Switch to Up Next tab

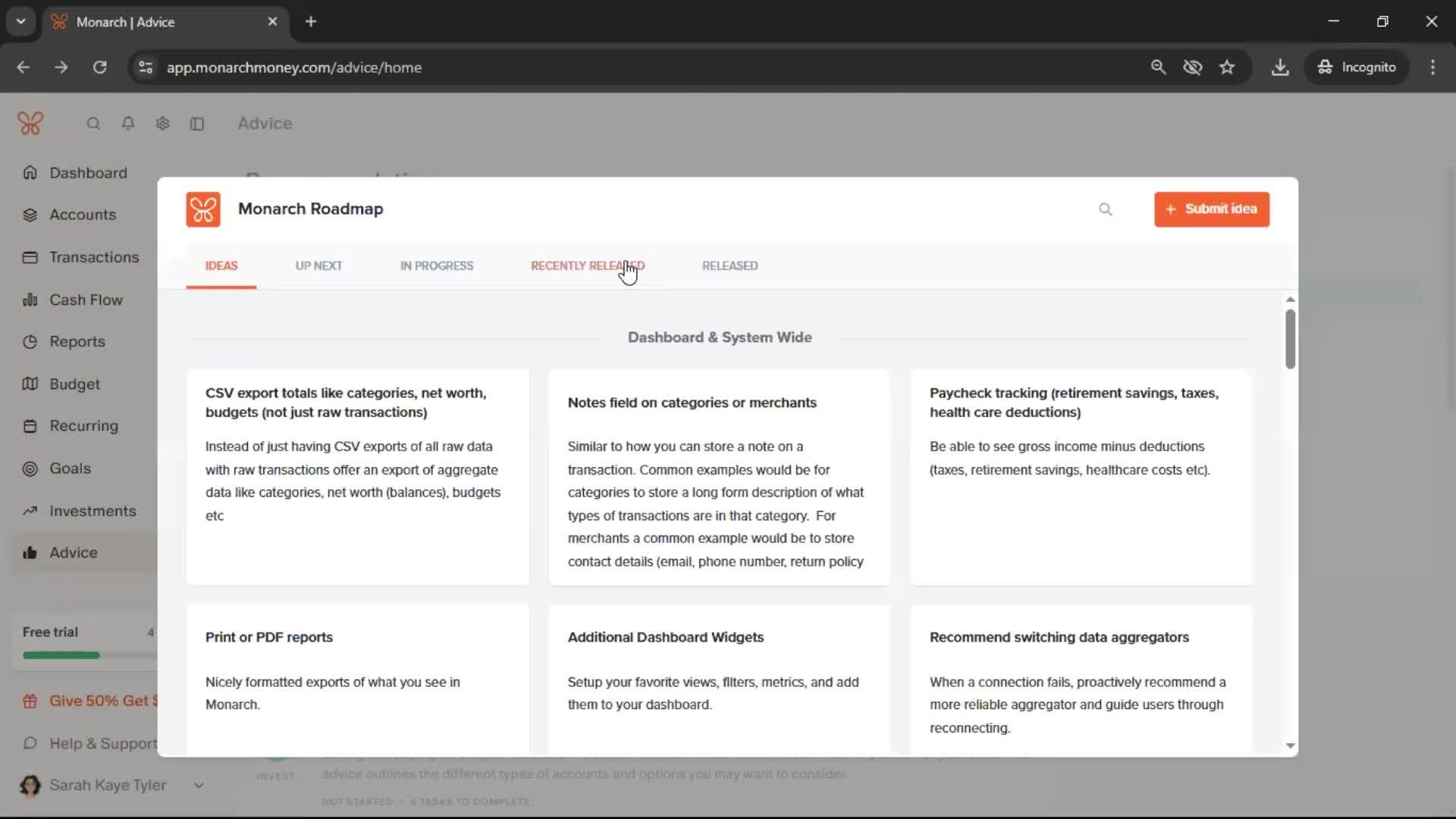point(318,266)
